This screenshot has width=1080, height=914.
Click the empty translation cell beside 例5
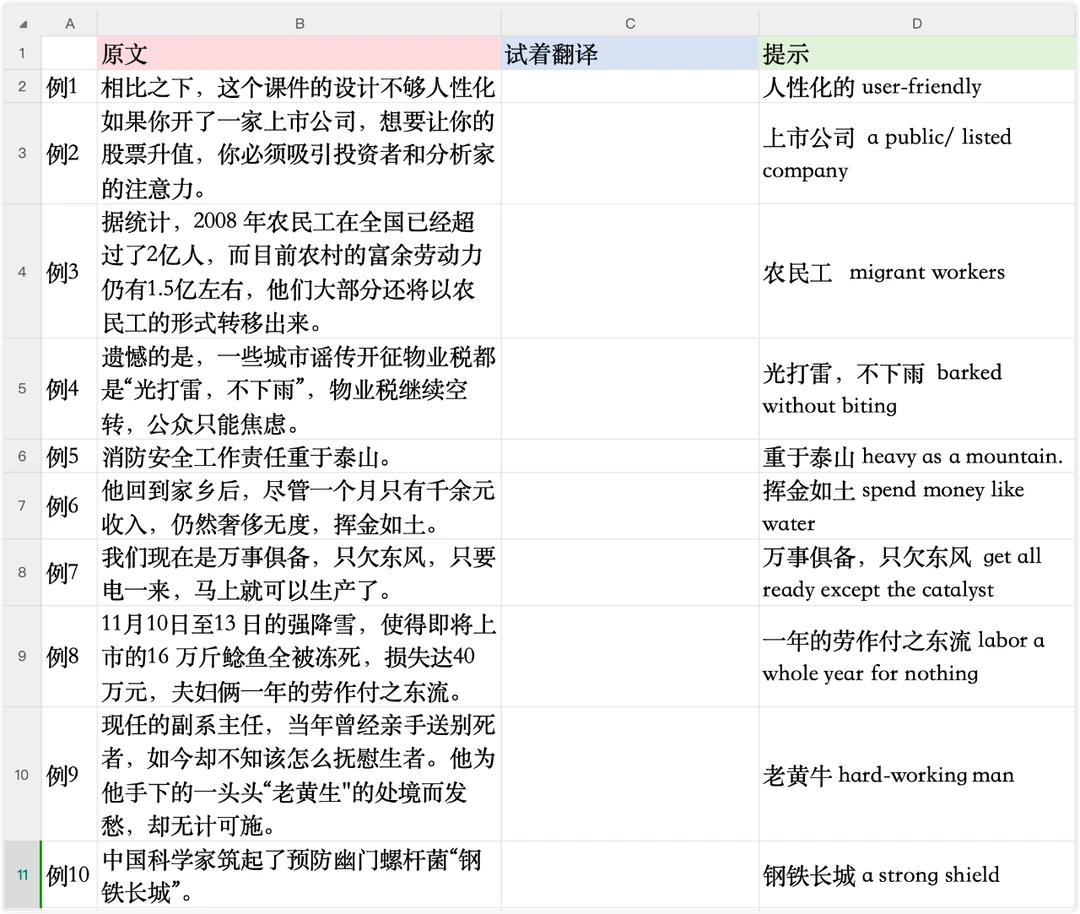630,456
